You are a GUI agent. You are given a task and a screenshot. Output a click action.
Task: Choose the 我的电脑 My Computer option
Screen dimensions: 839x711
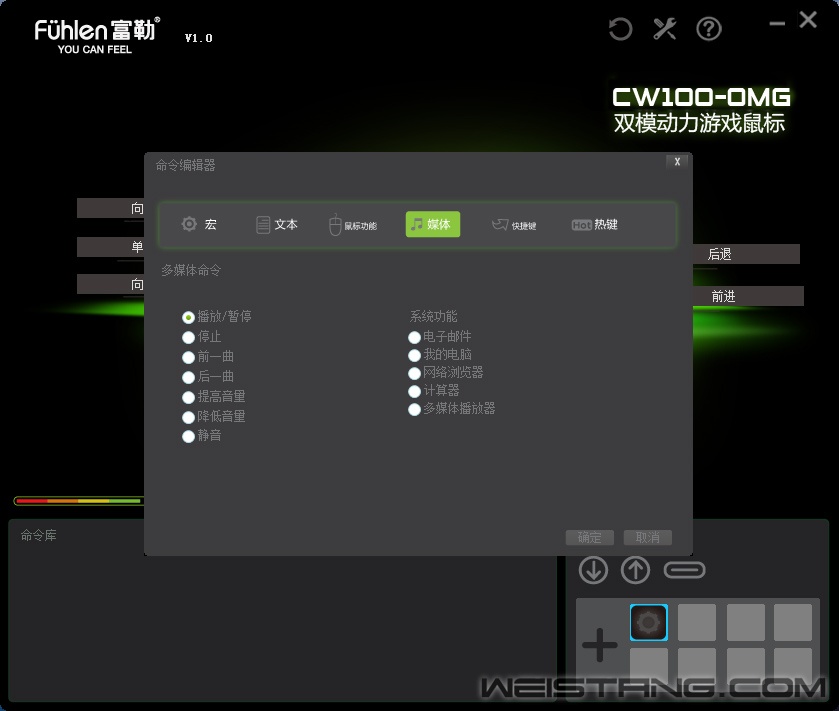pyautogui.click(x=414, y=355)
